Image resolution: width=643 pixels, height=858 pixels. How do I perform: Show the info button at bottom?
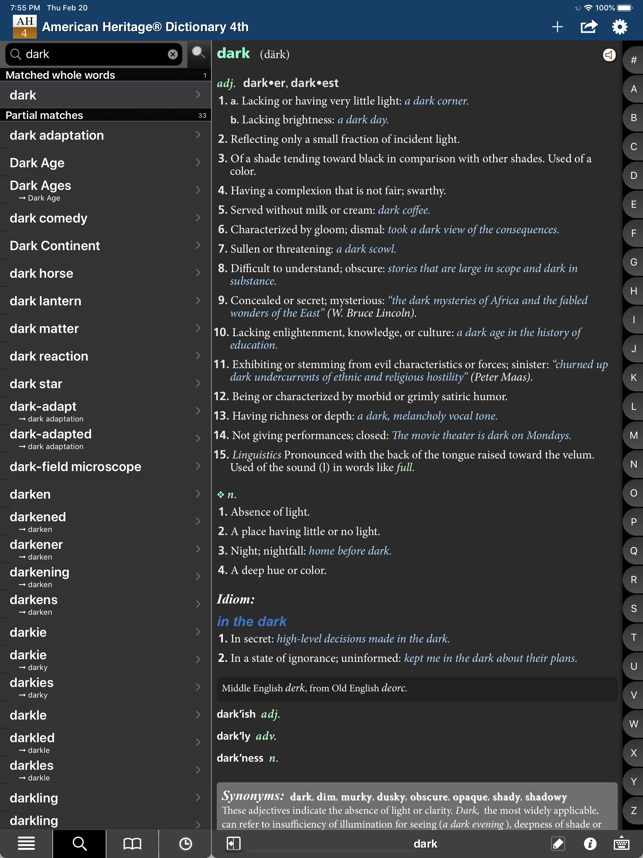590,843
